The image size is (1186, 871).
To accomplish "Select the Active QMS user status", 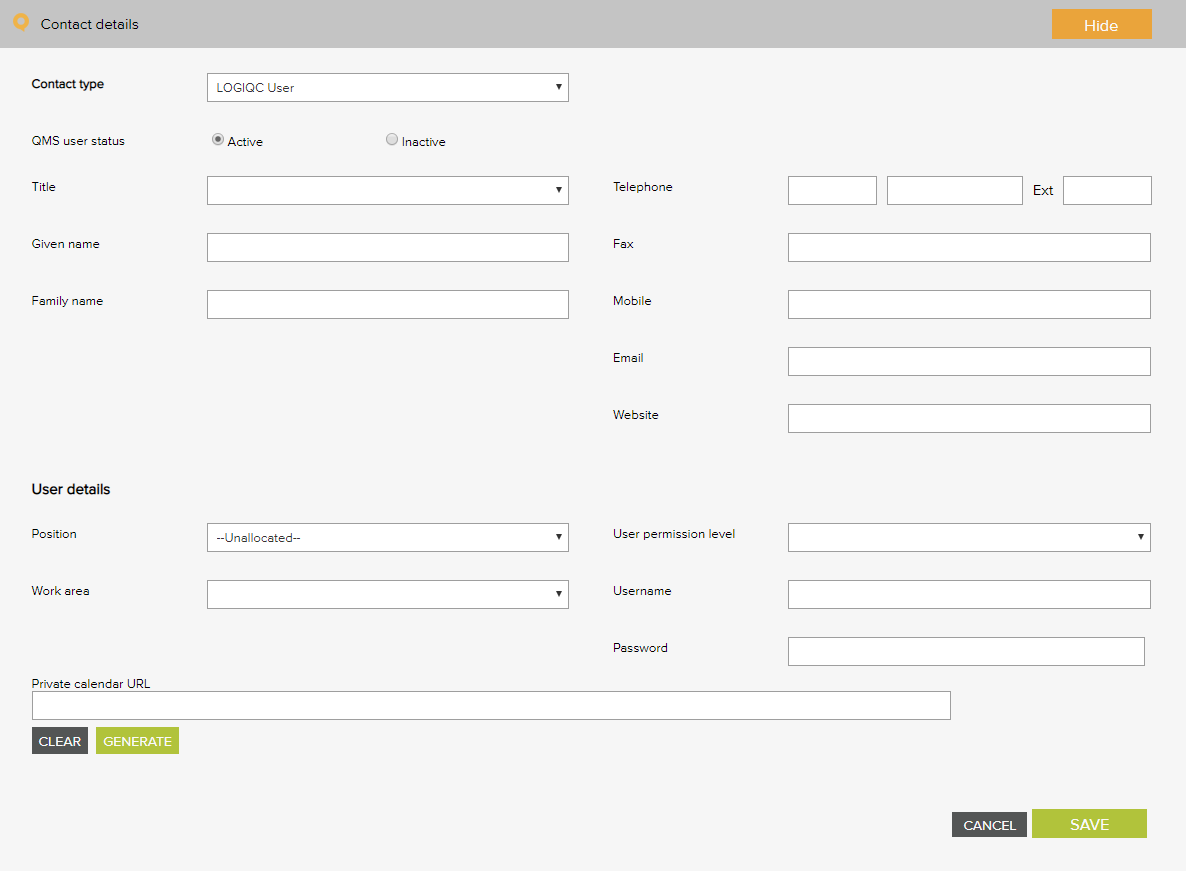I will pyautogui.click(x=218, y=141).
